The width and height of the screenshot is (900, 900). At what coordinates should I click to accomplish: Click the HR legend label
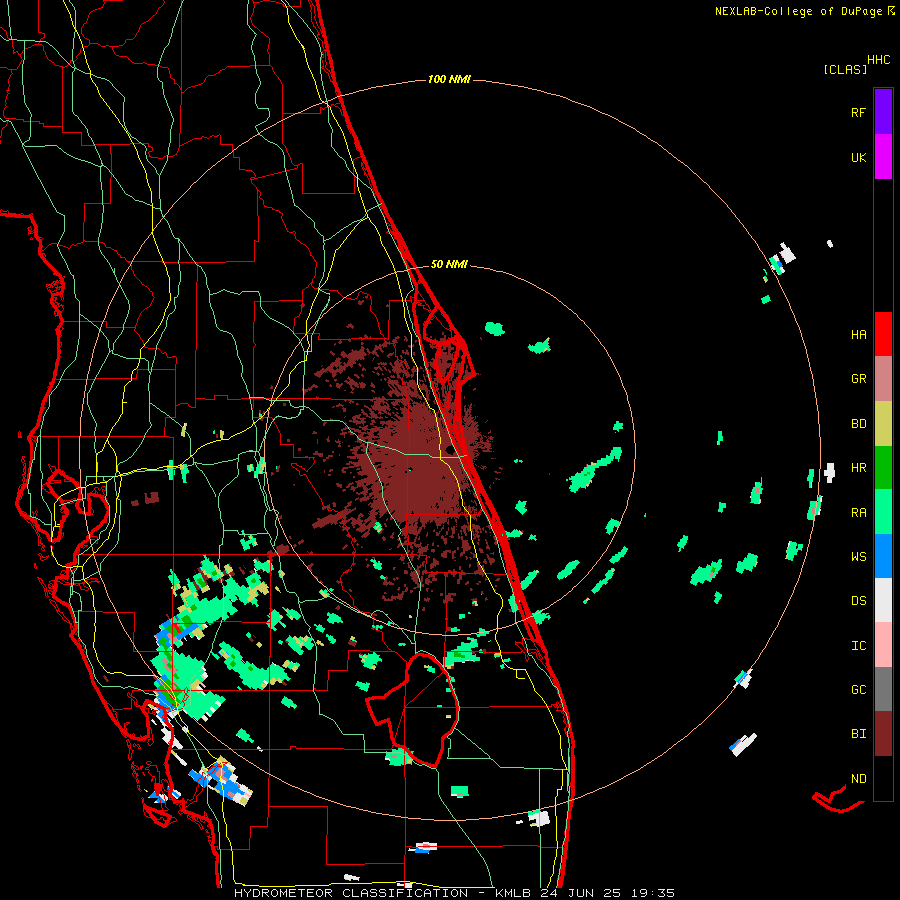coord(858,468)
